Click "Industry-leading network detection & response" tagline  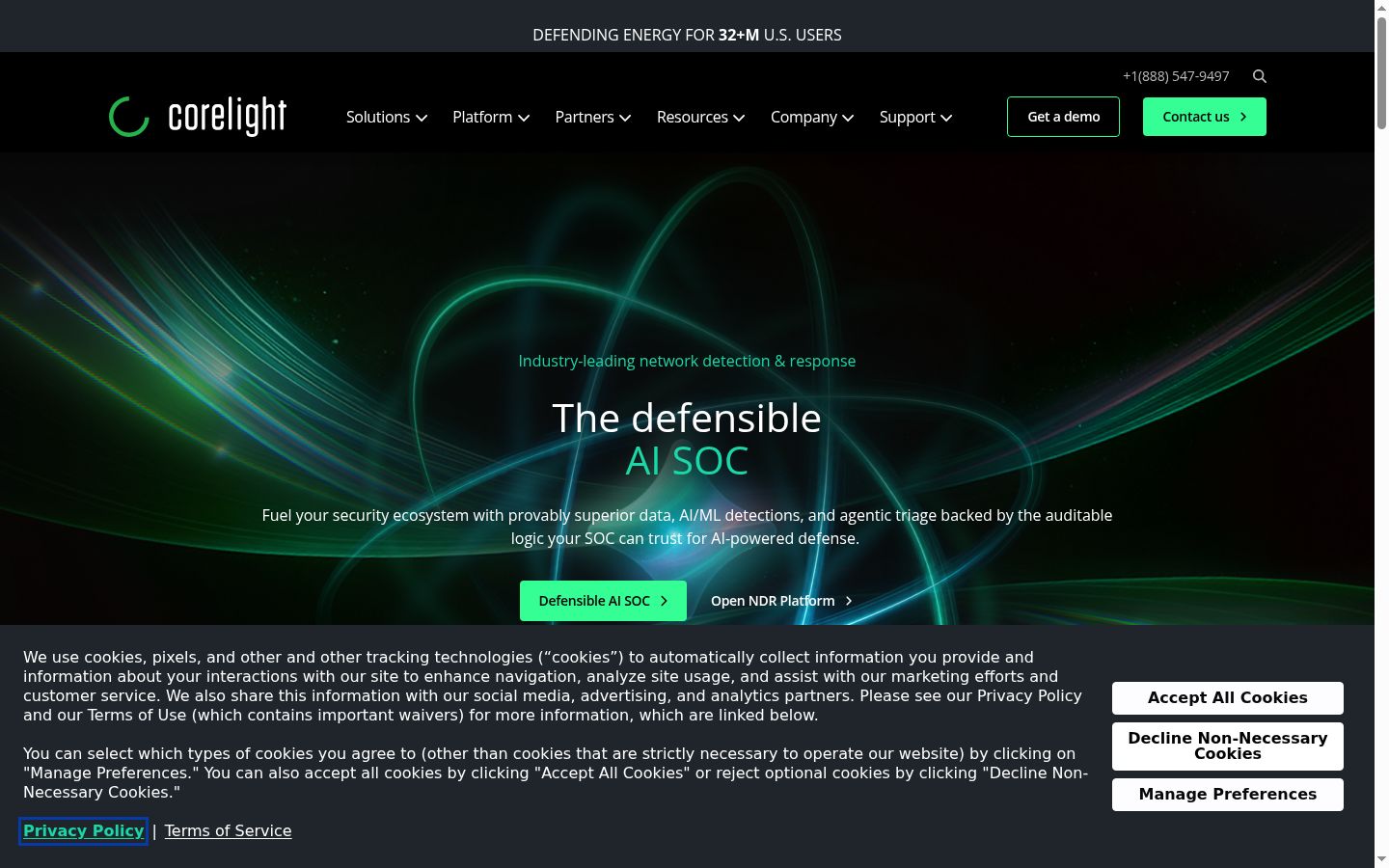(687, 361)
